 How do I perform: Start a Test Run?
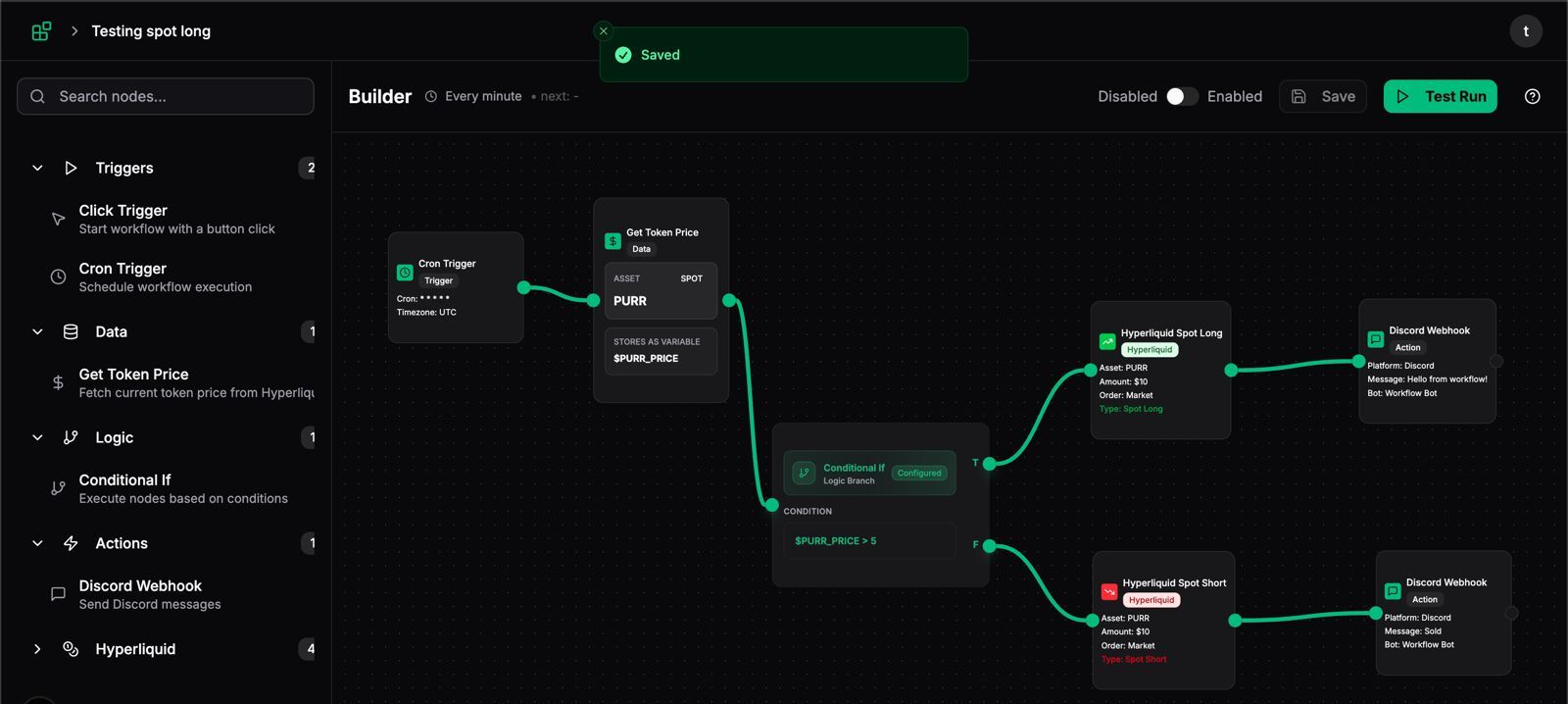pos(1441,96)
